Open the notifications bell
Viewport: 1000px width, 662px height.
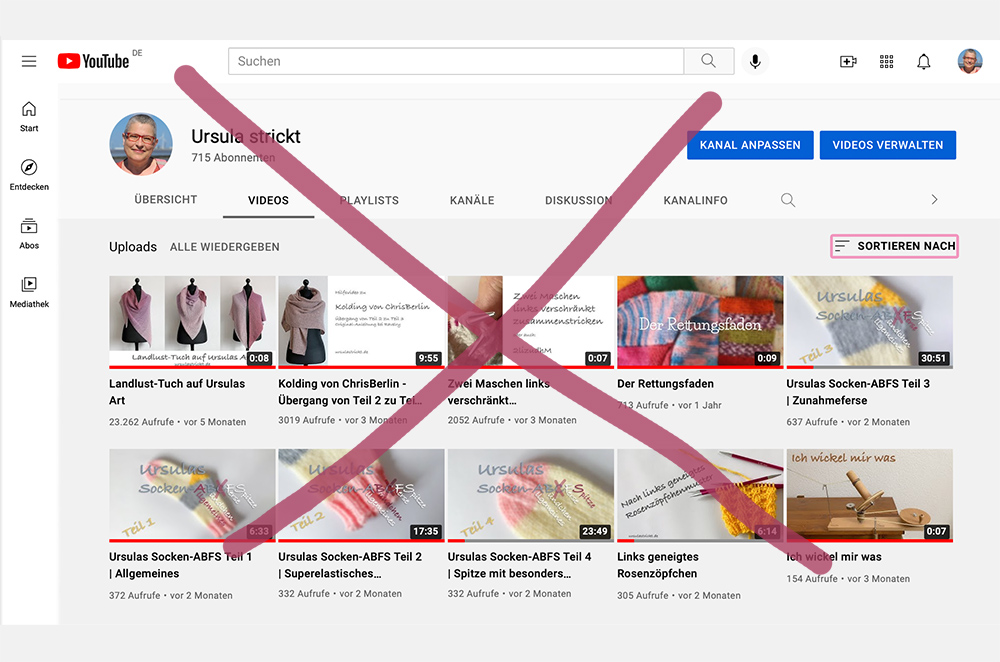(x=924, y=61)
